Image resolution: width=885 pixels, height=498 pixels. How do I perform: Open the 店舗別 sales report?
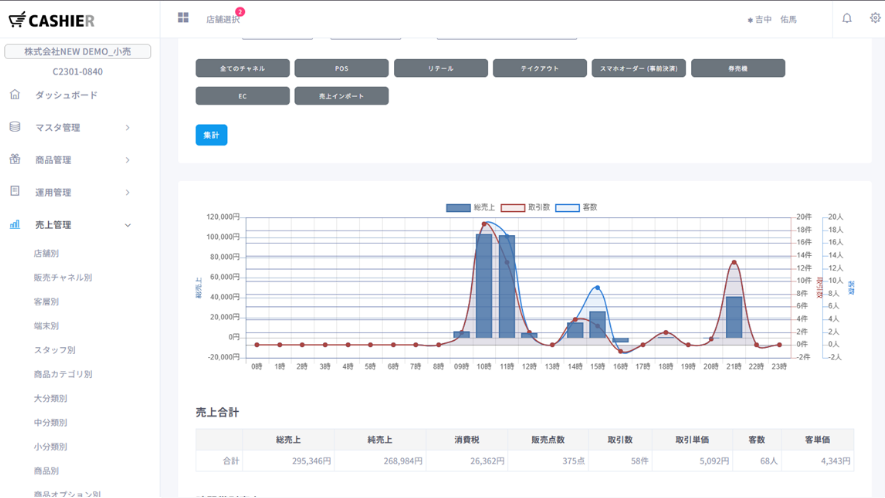coord(46,253)
